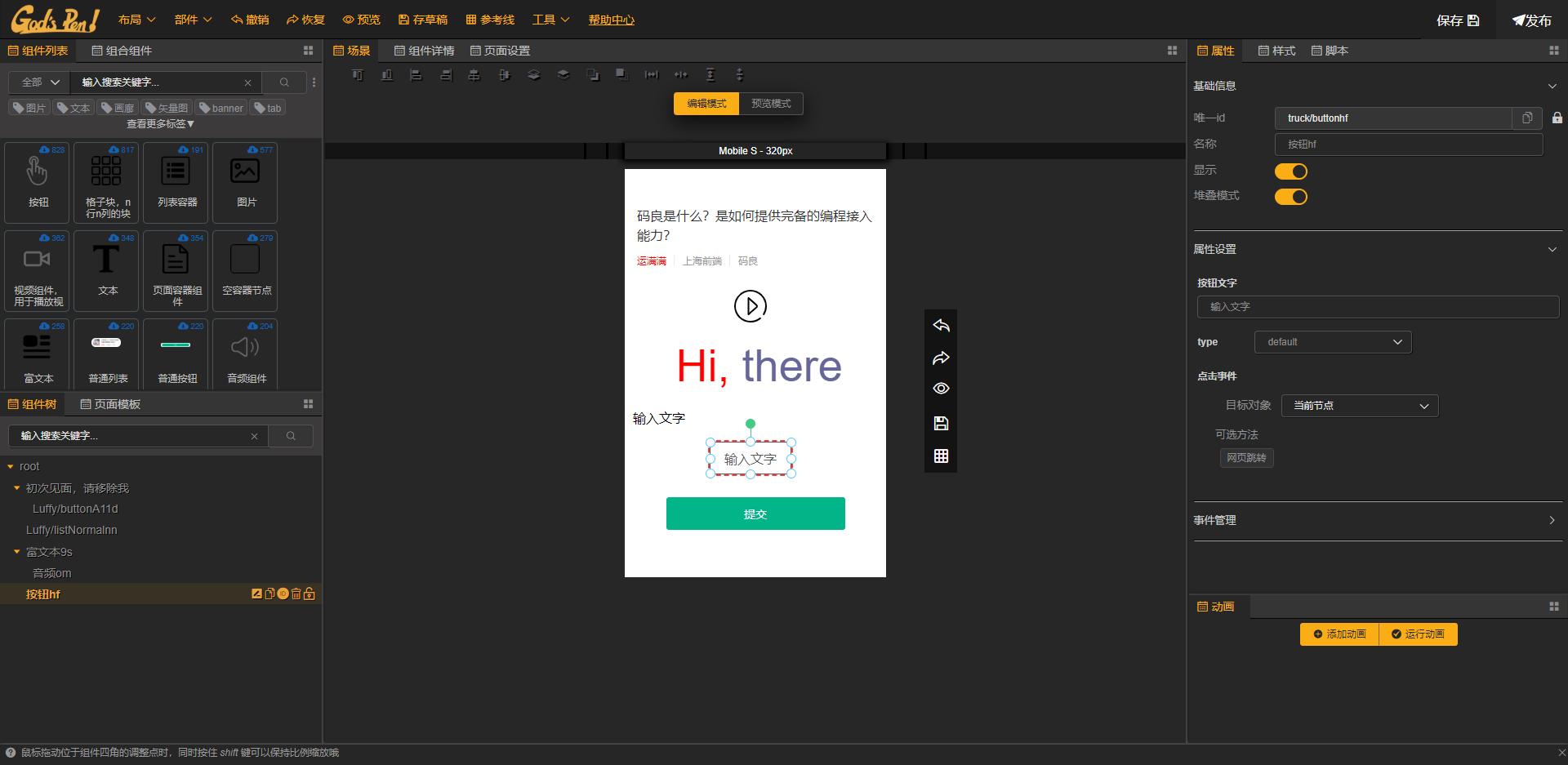Switch to the 组合组件 tab
This screenshot has height=765, width=1568.
122,51
